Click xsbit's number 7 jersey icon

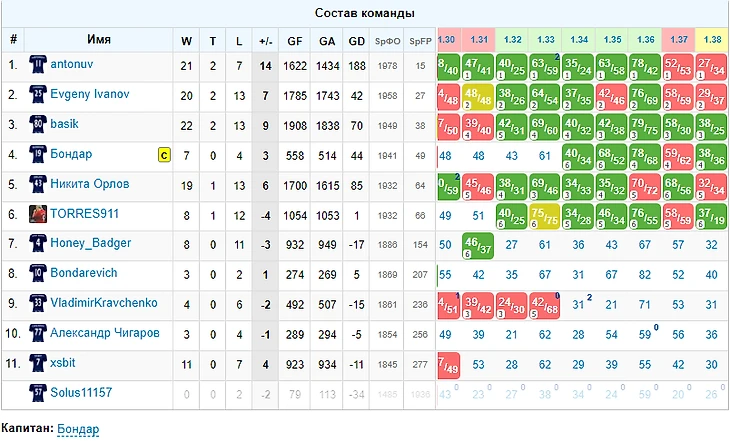[38, 363]
